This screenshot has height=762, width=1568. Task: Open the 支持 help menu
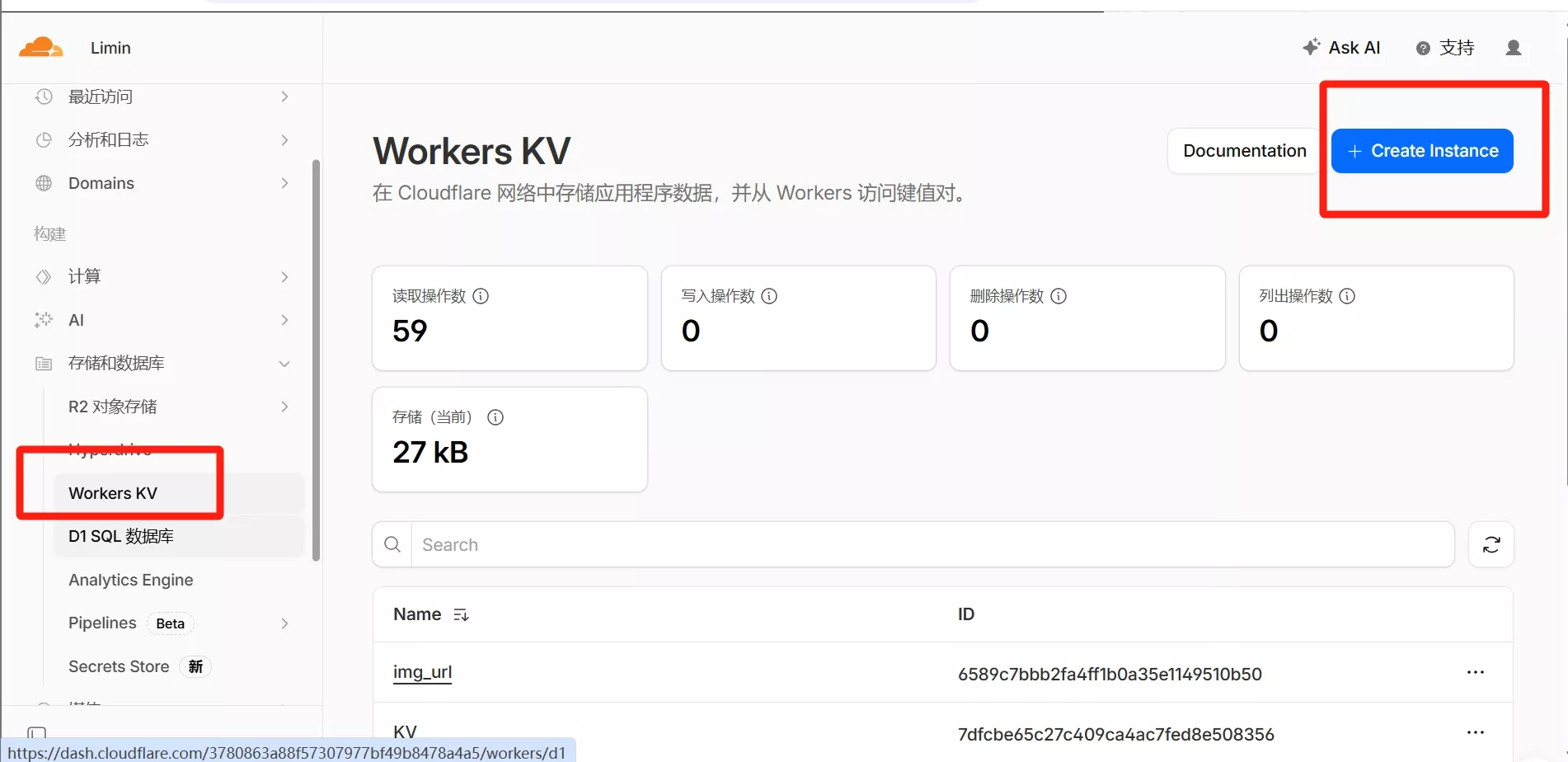tap(1445, 48)
